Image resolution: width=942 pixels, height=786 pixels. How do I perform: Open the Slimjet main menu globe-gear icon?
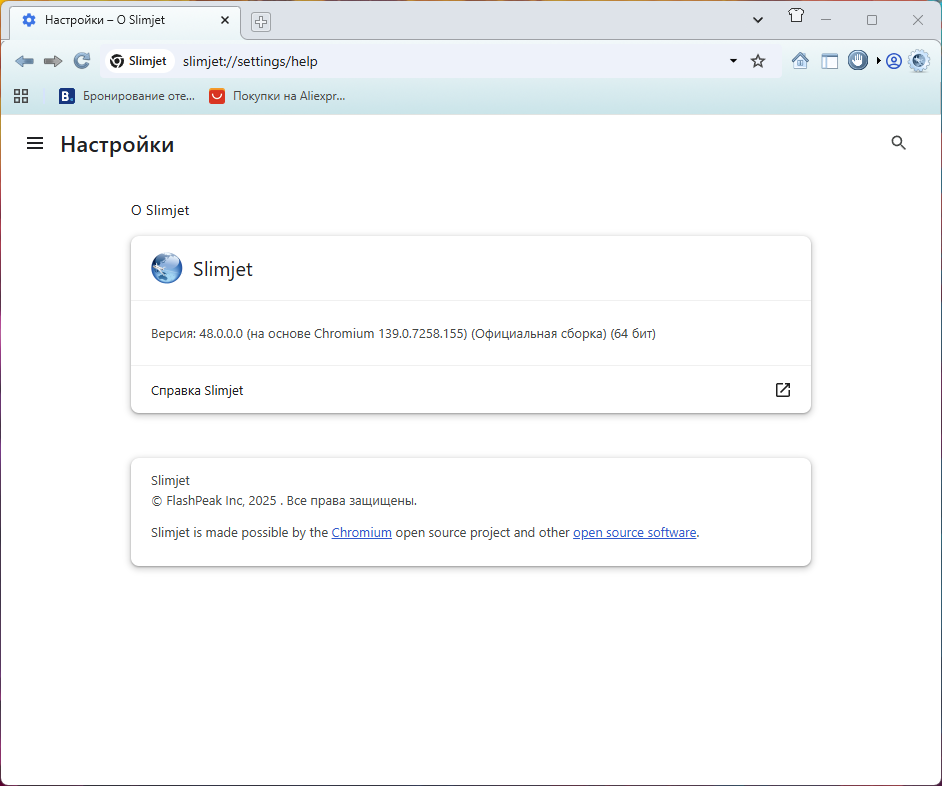coord(919,61)
